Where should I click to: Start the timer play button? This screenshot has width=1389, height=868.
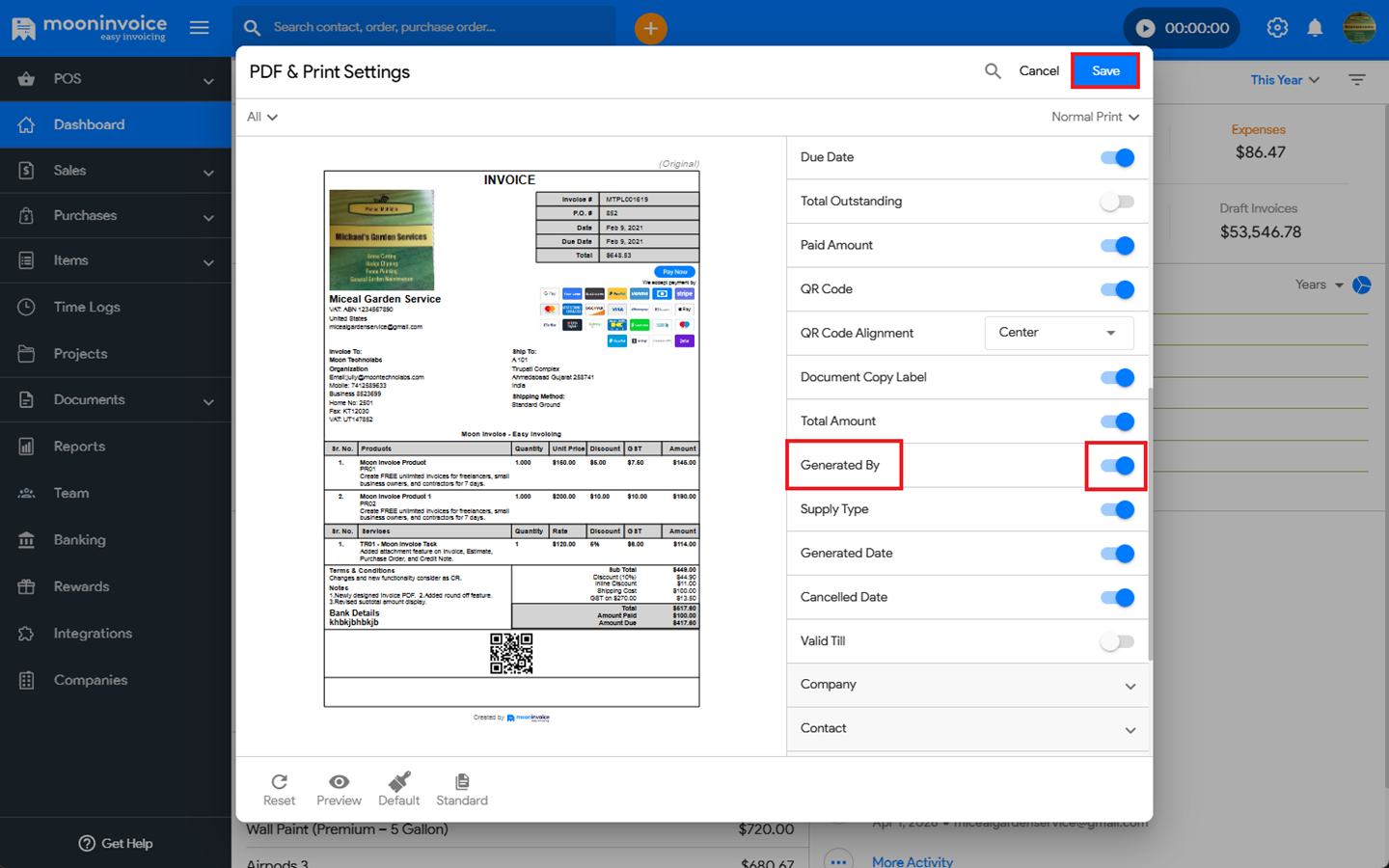[x=1145, y=28]
